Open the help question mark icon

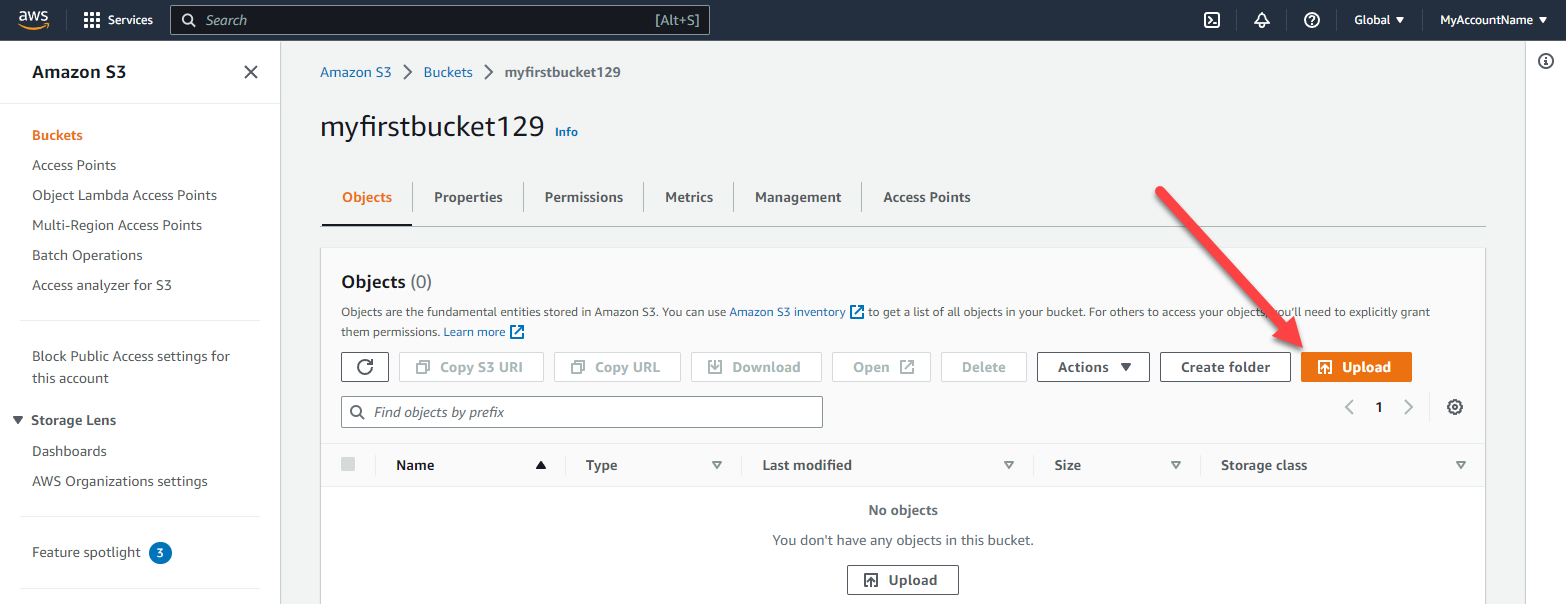click(x=1311, y=19)
